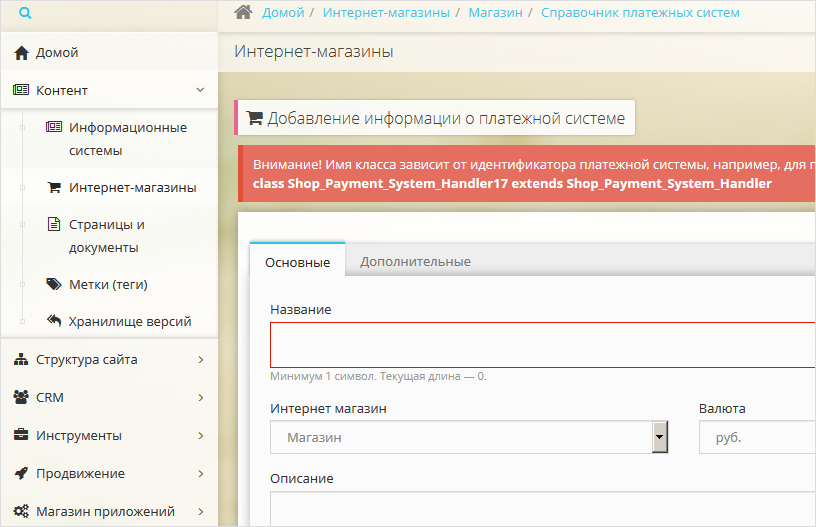Collapse the Контент menu section
The image size is (816, 527).
click(200, 90)
